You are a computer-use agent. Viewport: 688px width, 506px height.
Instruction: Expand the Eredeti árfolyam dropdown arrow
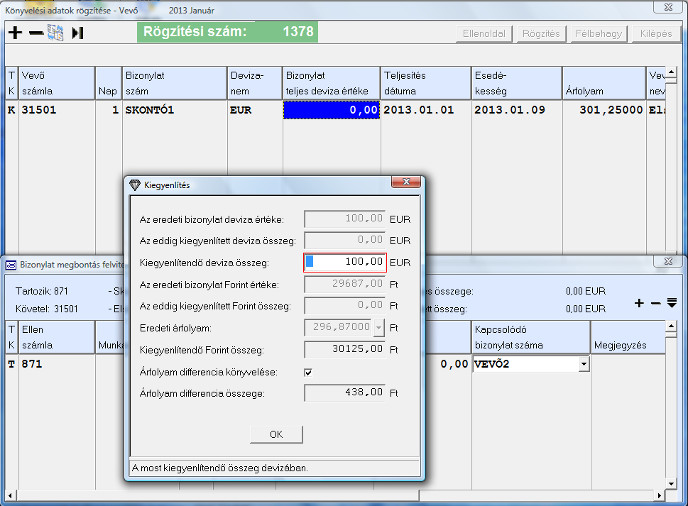pyautogui.click(x=378, y=327)
